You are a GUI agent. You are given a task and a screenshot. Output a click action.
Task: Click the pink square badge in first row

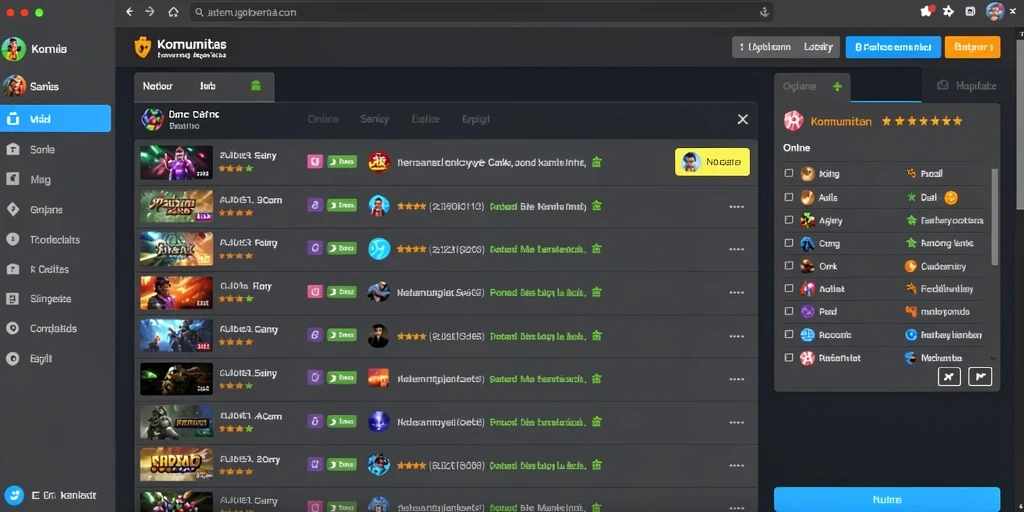pos(315,161)
